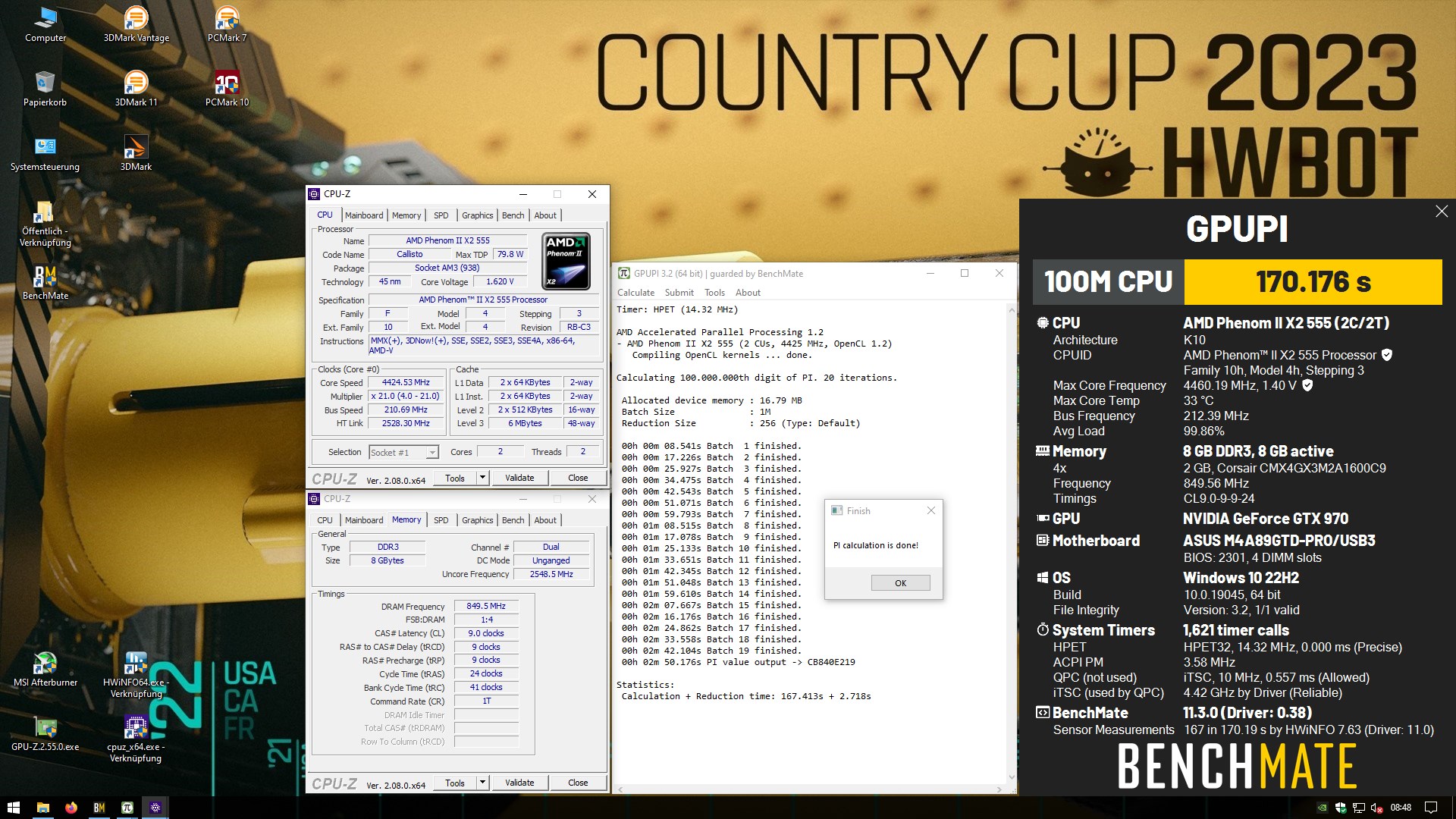Open the Mainboard tab in upper CPU-Z

pos(363,215)
